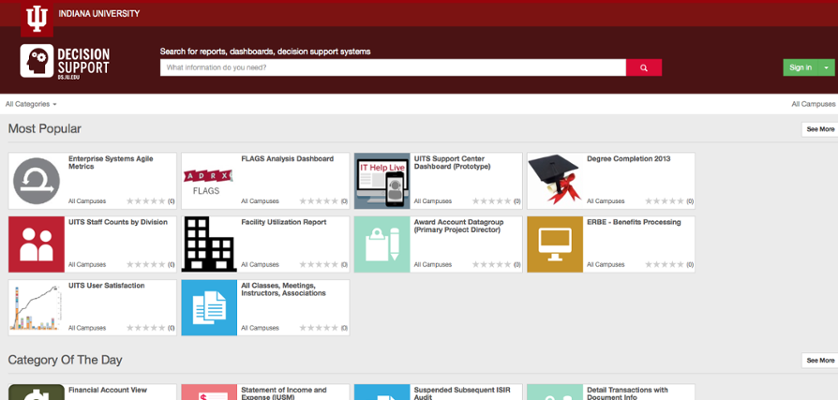
Task: Open the UITS User Satisfaction chart thumbnail
Action: click(36, 308)
